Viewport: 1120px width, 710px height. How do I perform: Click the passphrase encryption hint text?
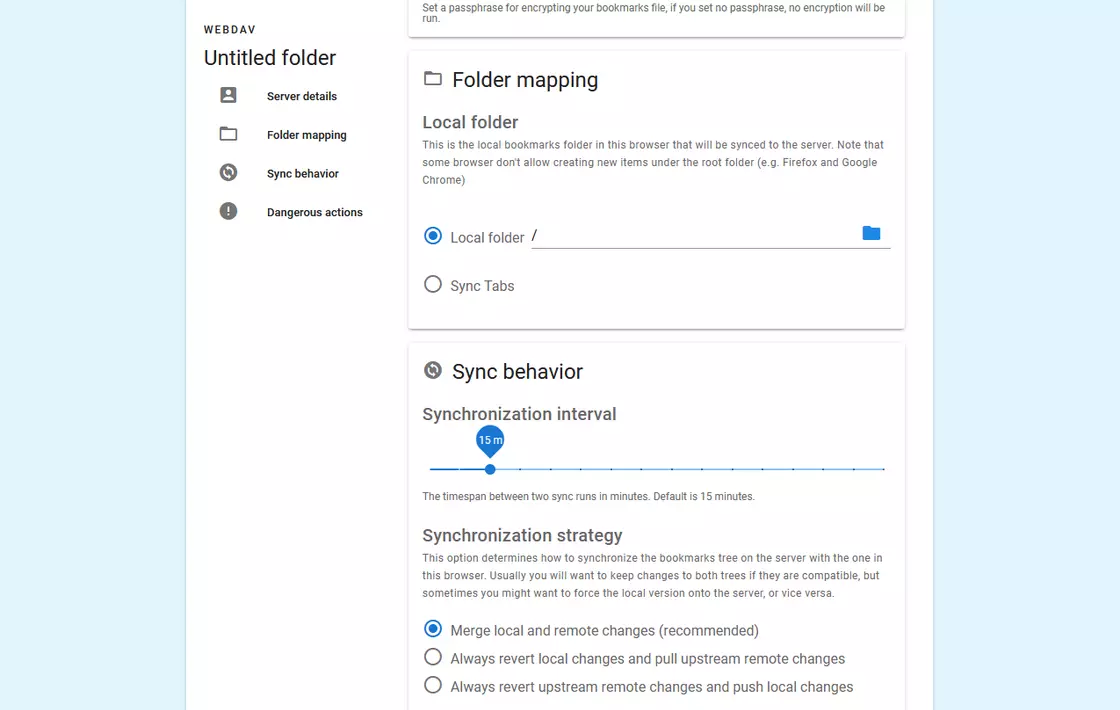pyautogui.click(x=654, y=13)
